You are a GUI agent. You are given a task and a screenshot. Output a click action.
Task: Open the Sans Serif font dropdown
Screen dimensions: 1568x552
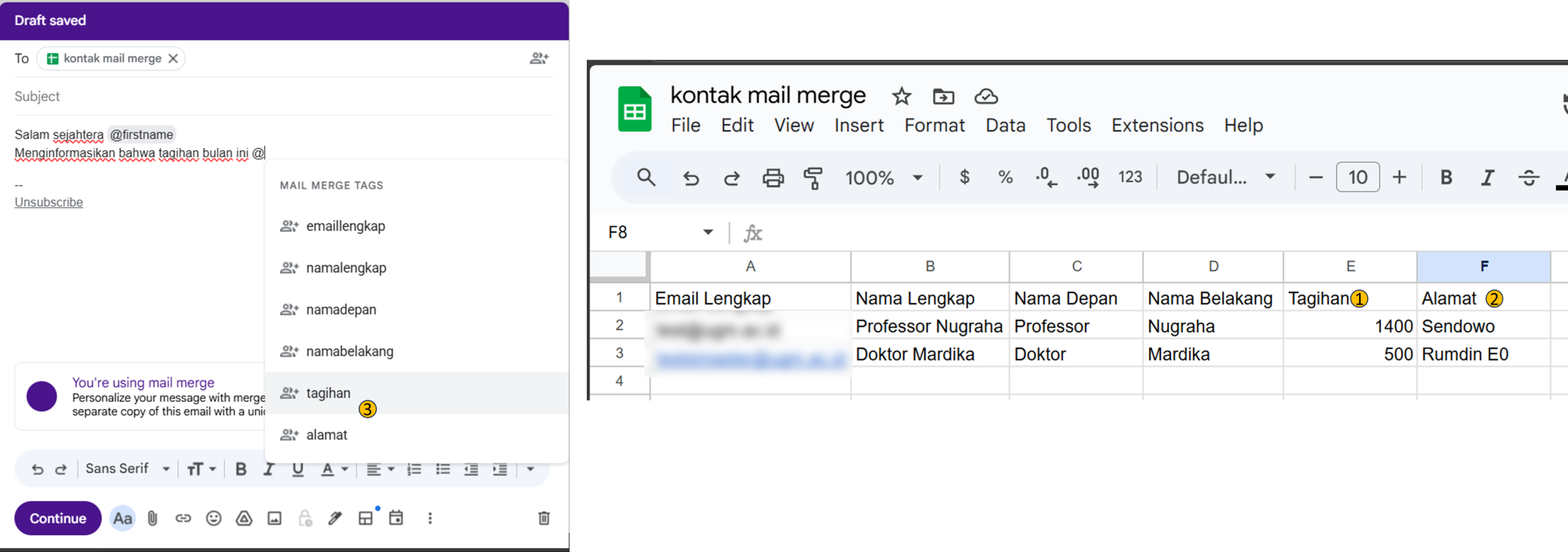pyautogui.click(x=127, y=469)
